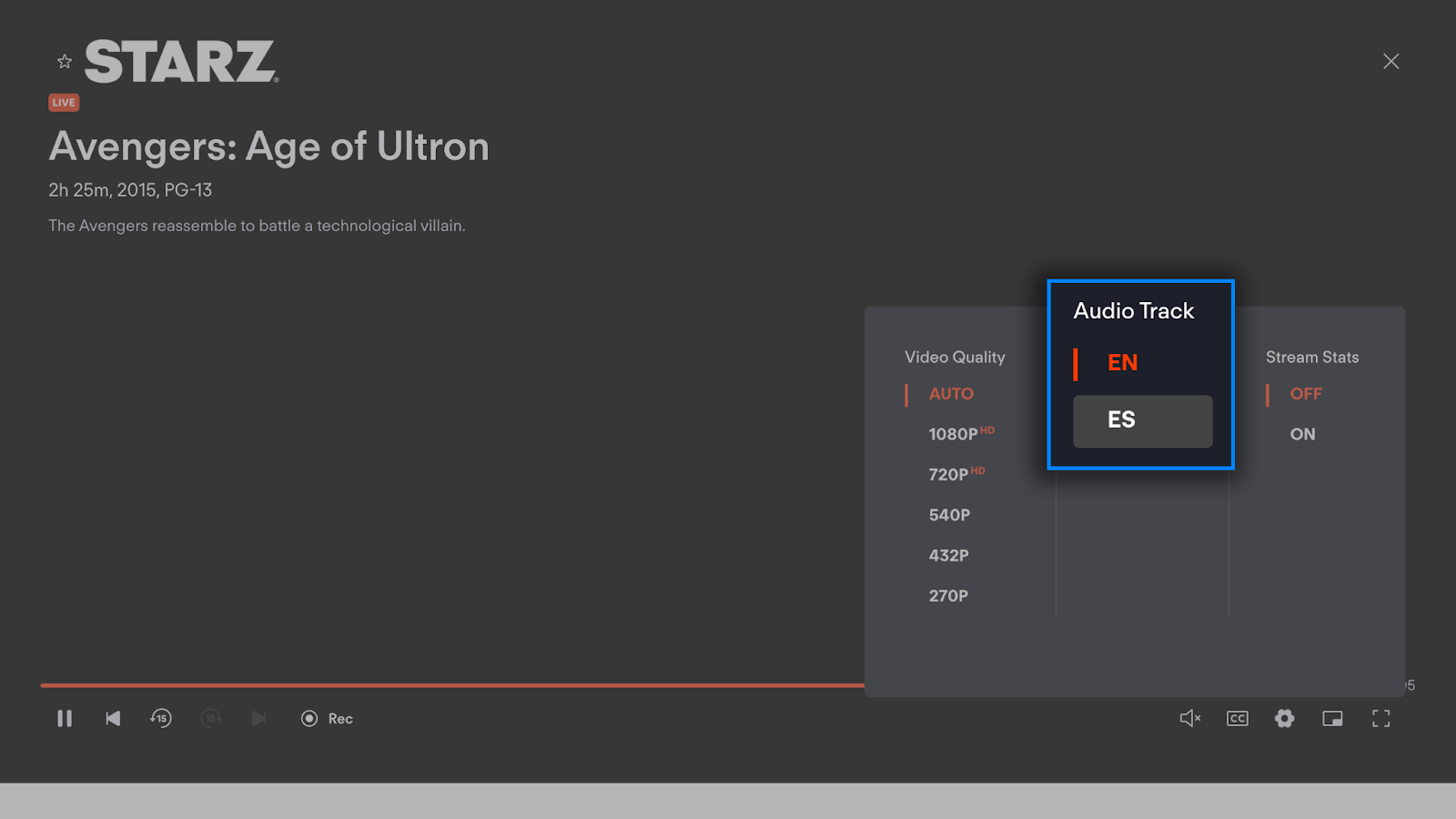Select 1080P HD video quality
This screenshot has height=819, width=1456.
click(x=961, y=434)
